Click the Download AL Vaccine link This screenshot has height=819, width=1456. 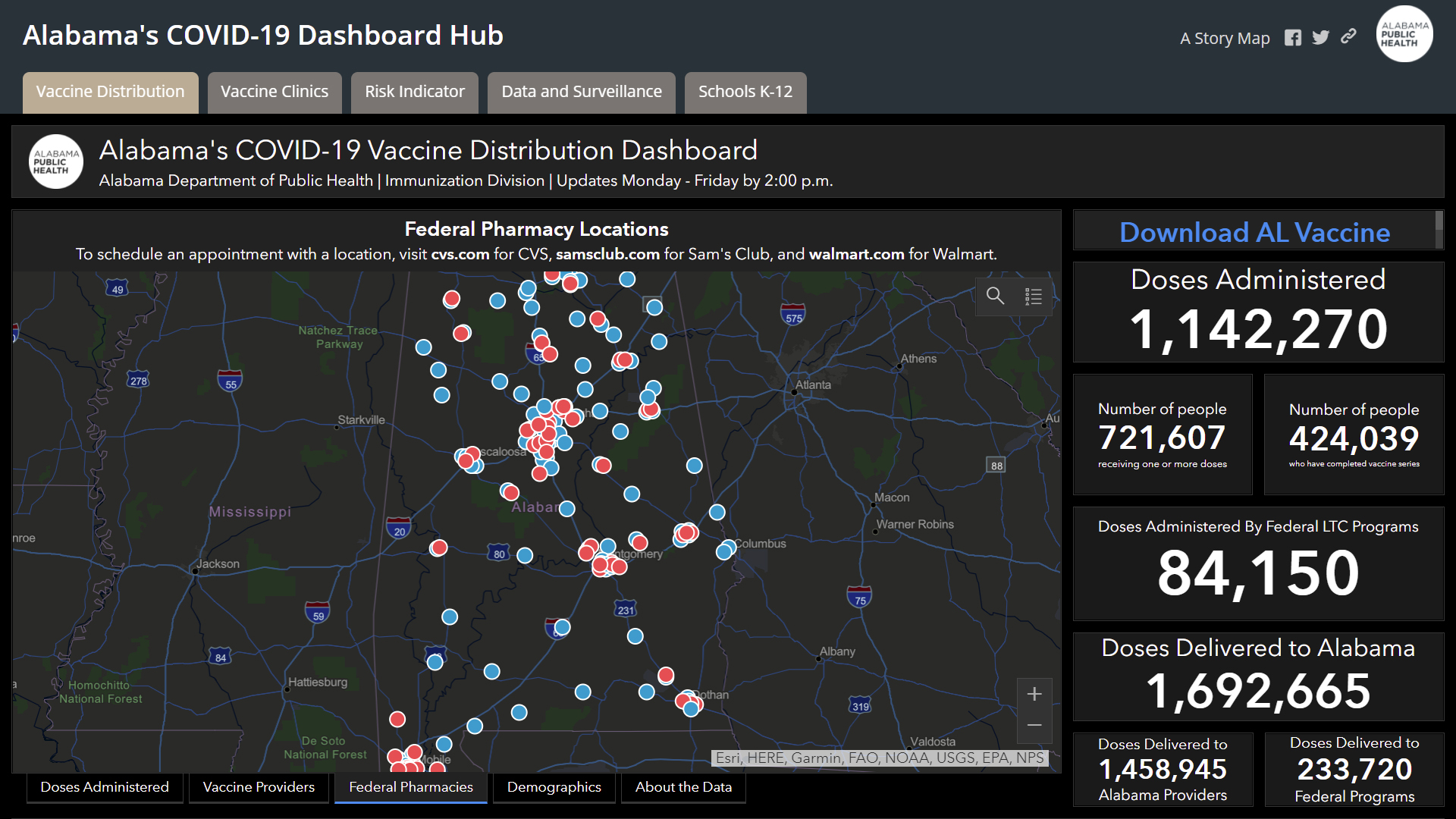pos(1254,232)
